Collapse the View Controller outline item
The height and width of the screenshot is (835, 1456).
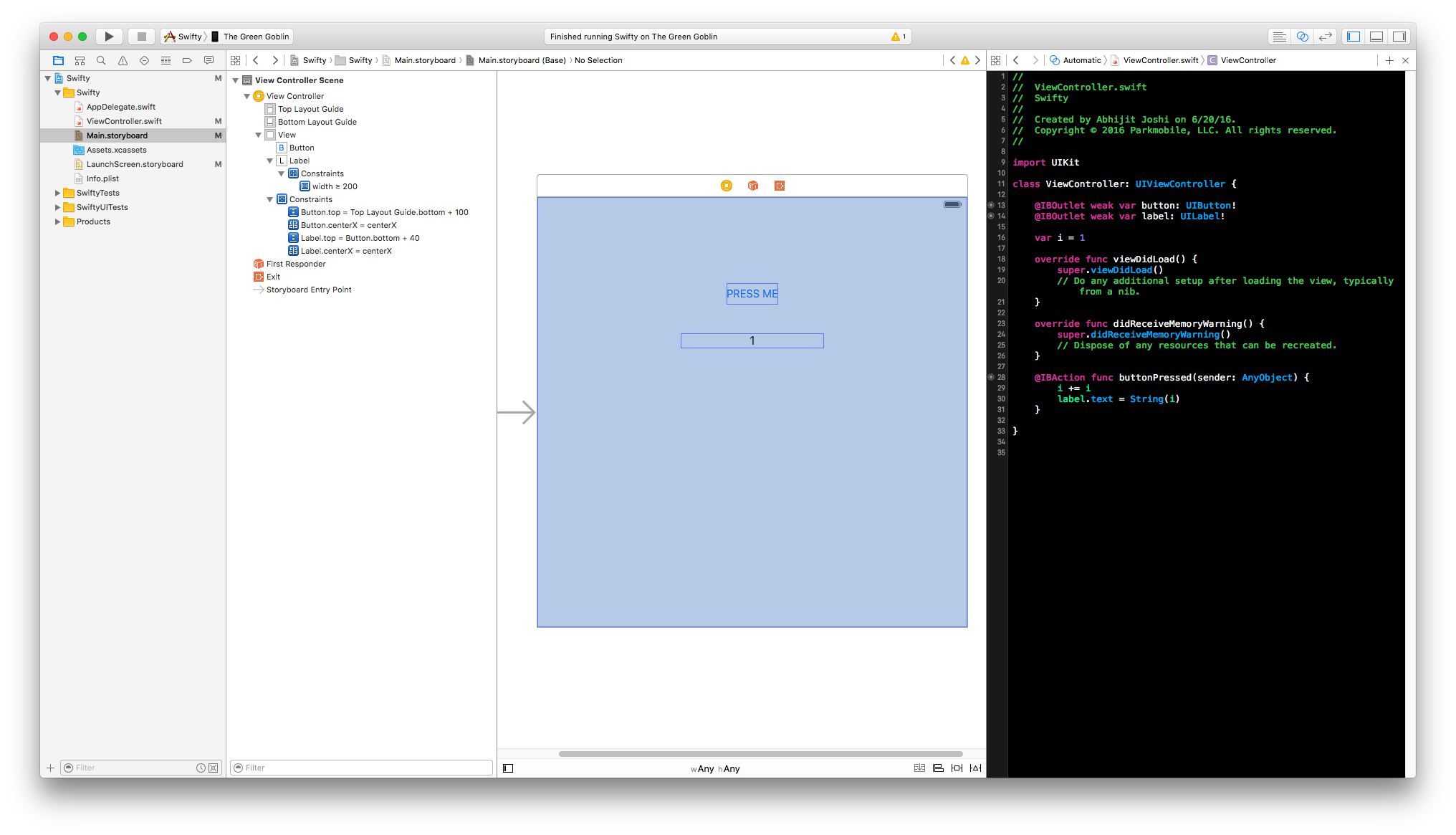click(247, 96)
